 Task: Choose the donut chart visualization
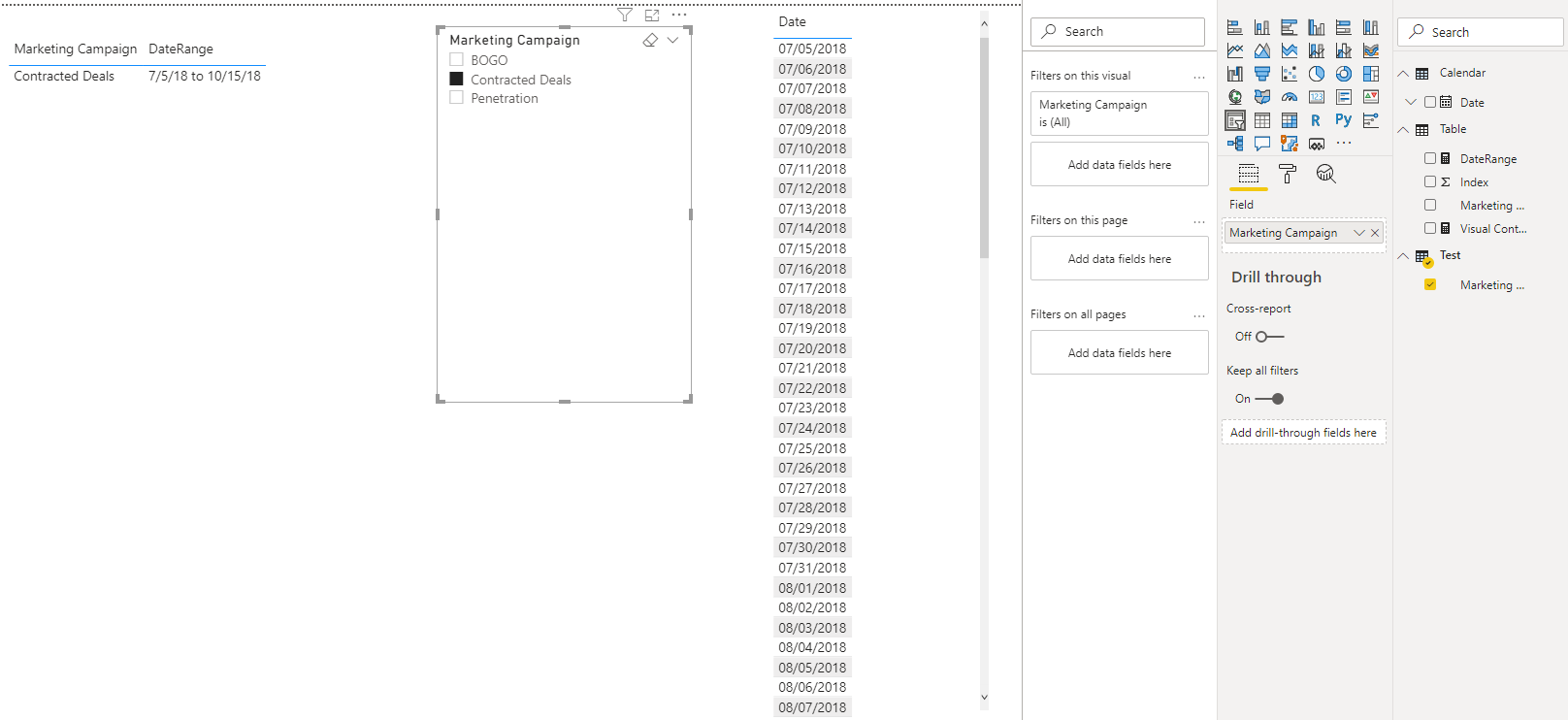[x=1344, y=74]
